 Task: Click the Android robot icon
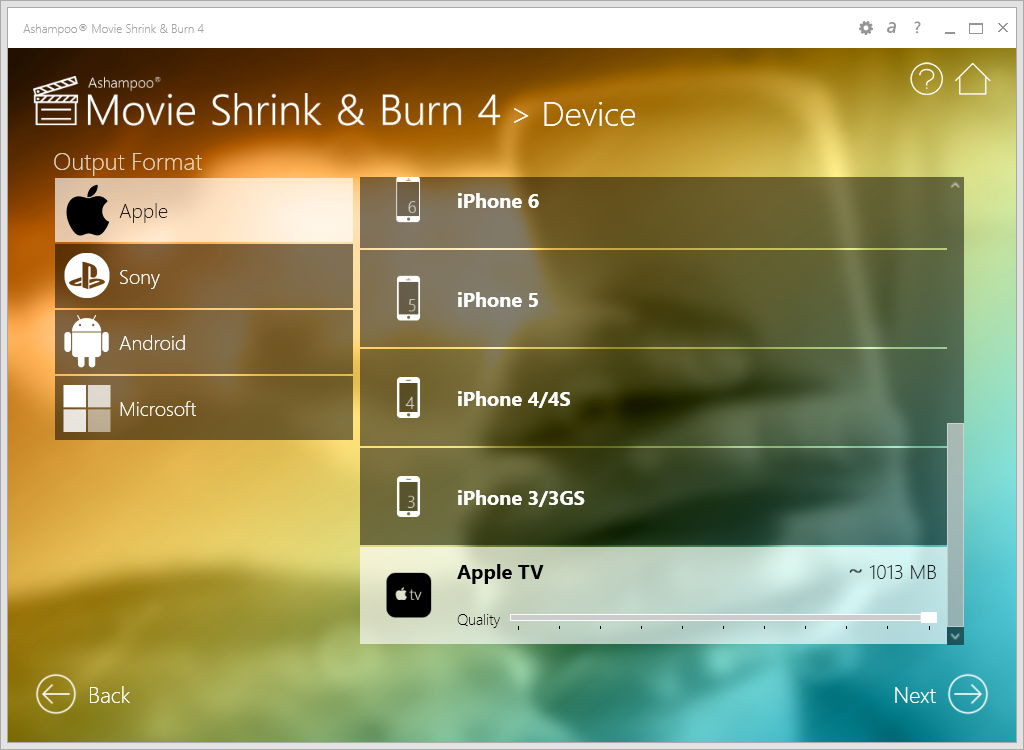pos(87,342)
